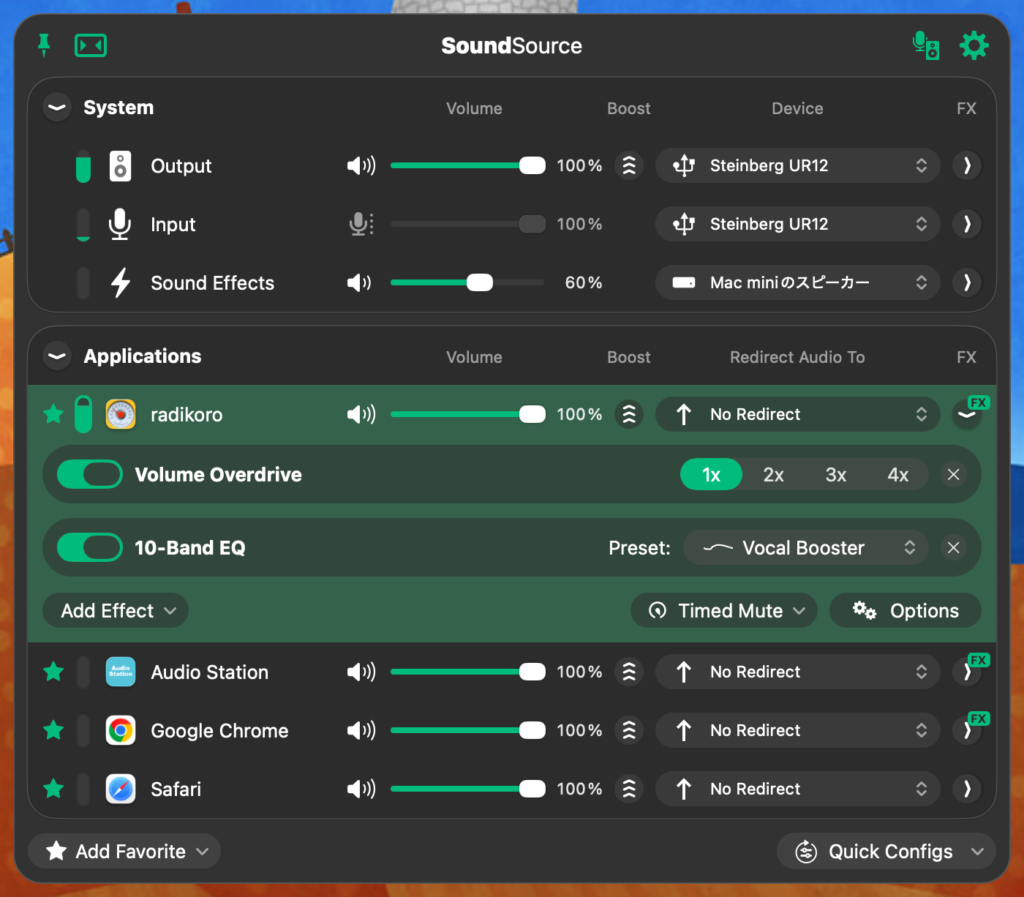Screen dimensions: 1024x897
Task: Click the Sound Effects volume slider
Action: (466, 283)
